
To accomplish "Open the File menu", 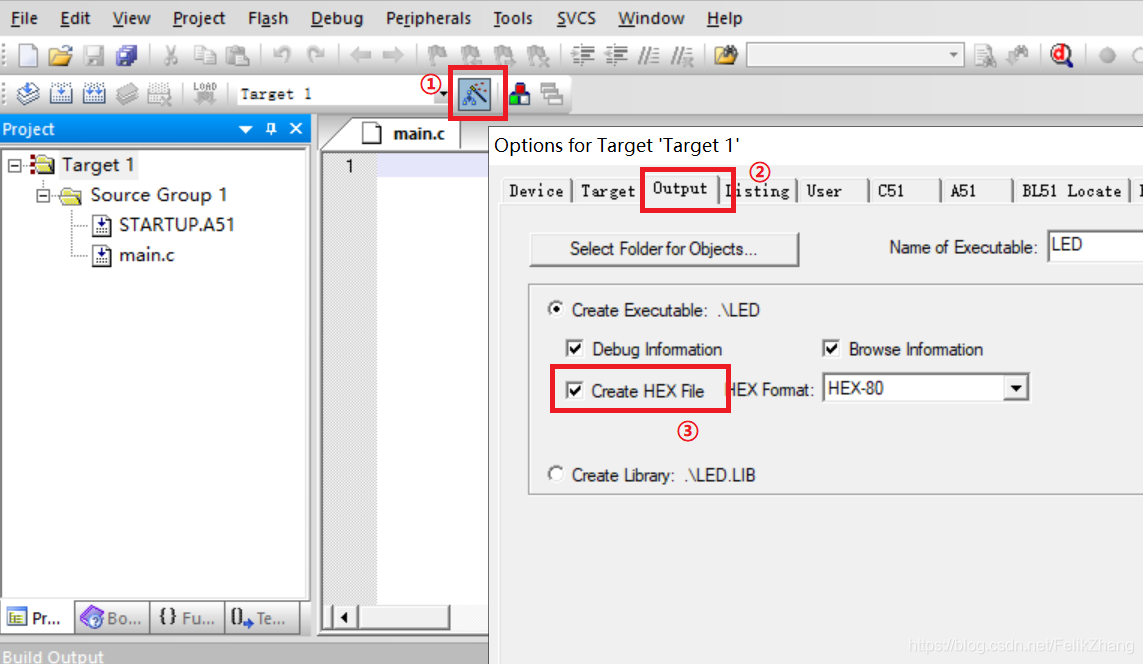I will coord(24,18).
